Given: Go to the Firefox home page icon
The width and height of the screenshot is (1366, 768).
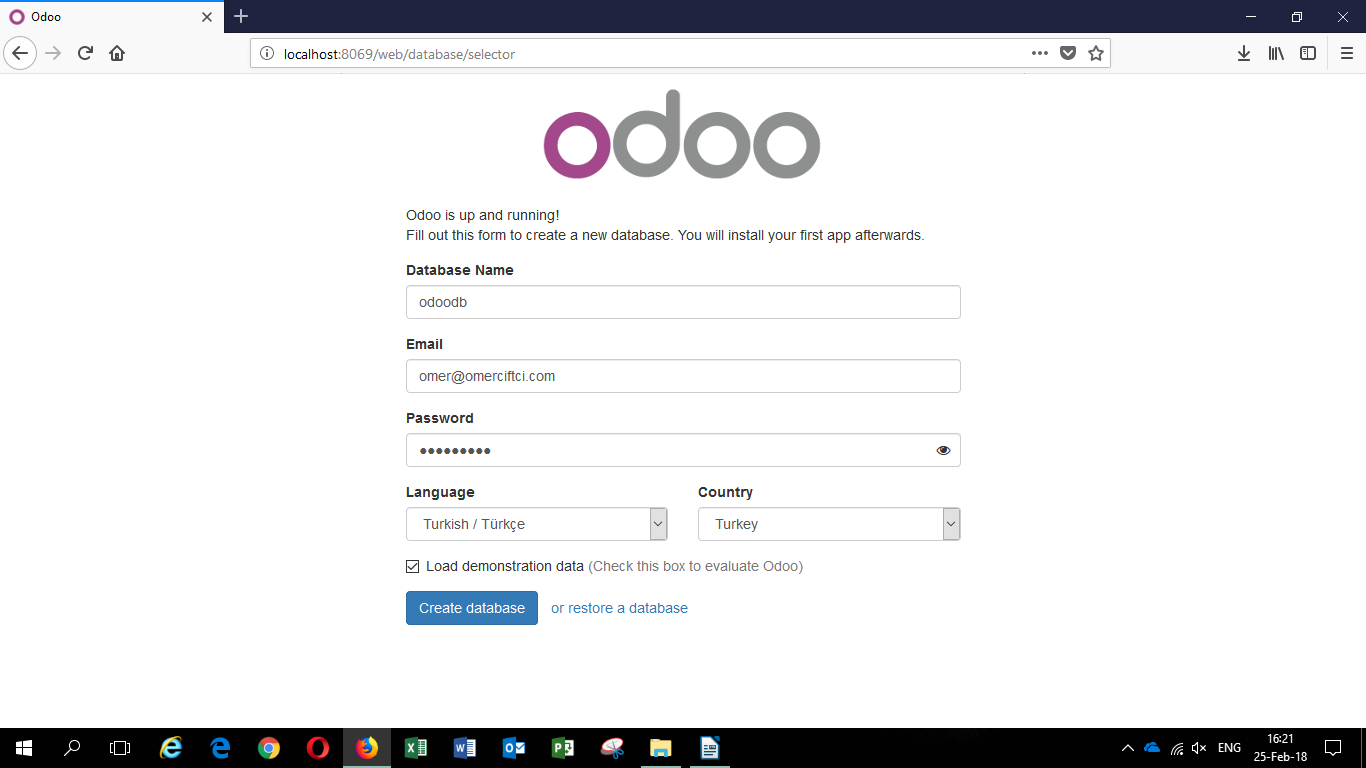Looking at the screenshot, I should 117,54.
